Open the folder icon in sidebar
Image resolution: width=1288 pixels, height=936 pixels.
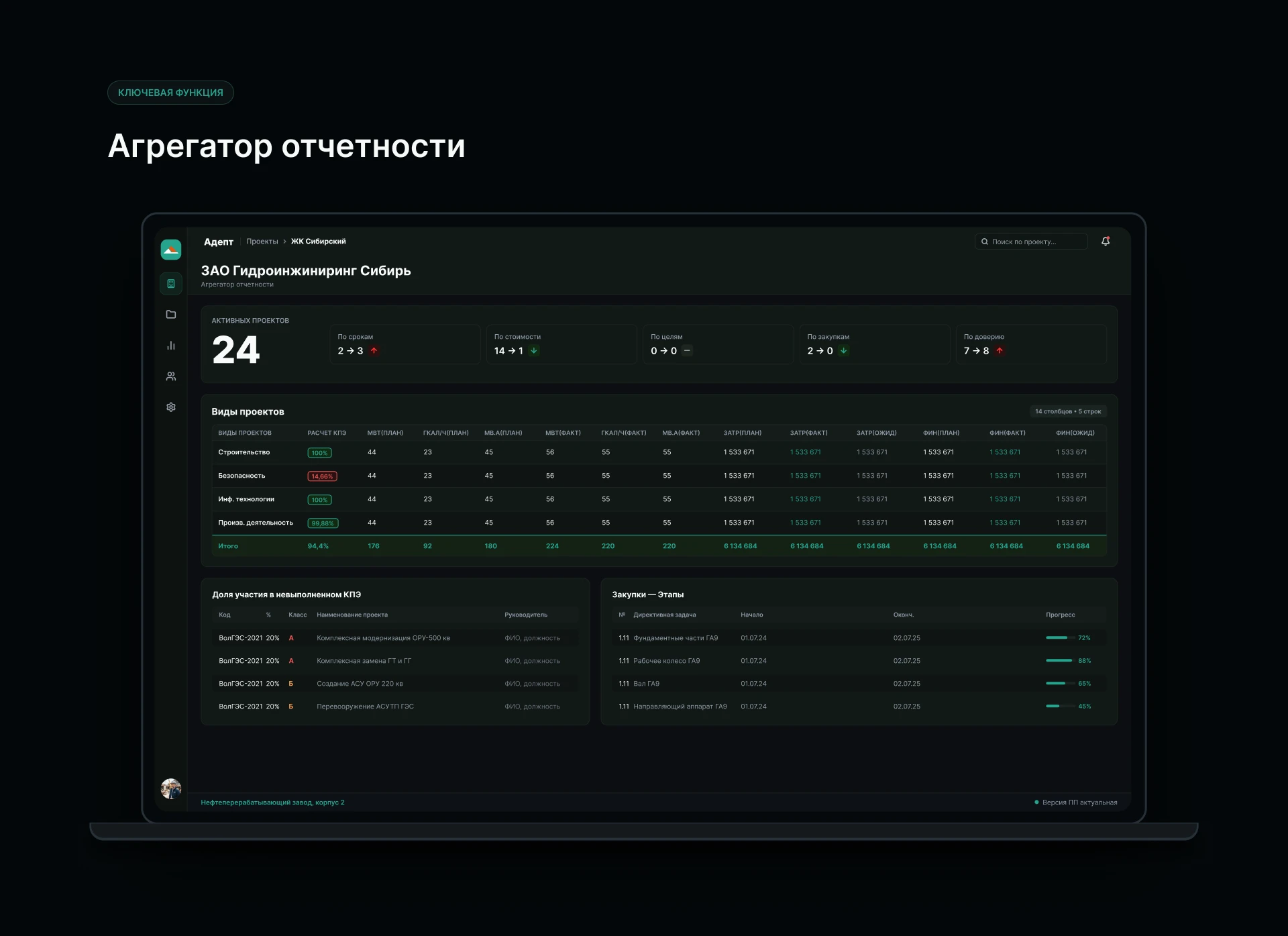[171, 315]
